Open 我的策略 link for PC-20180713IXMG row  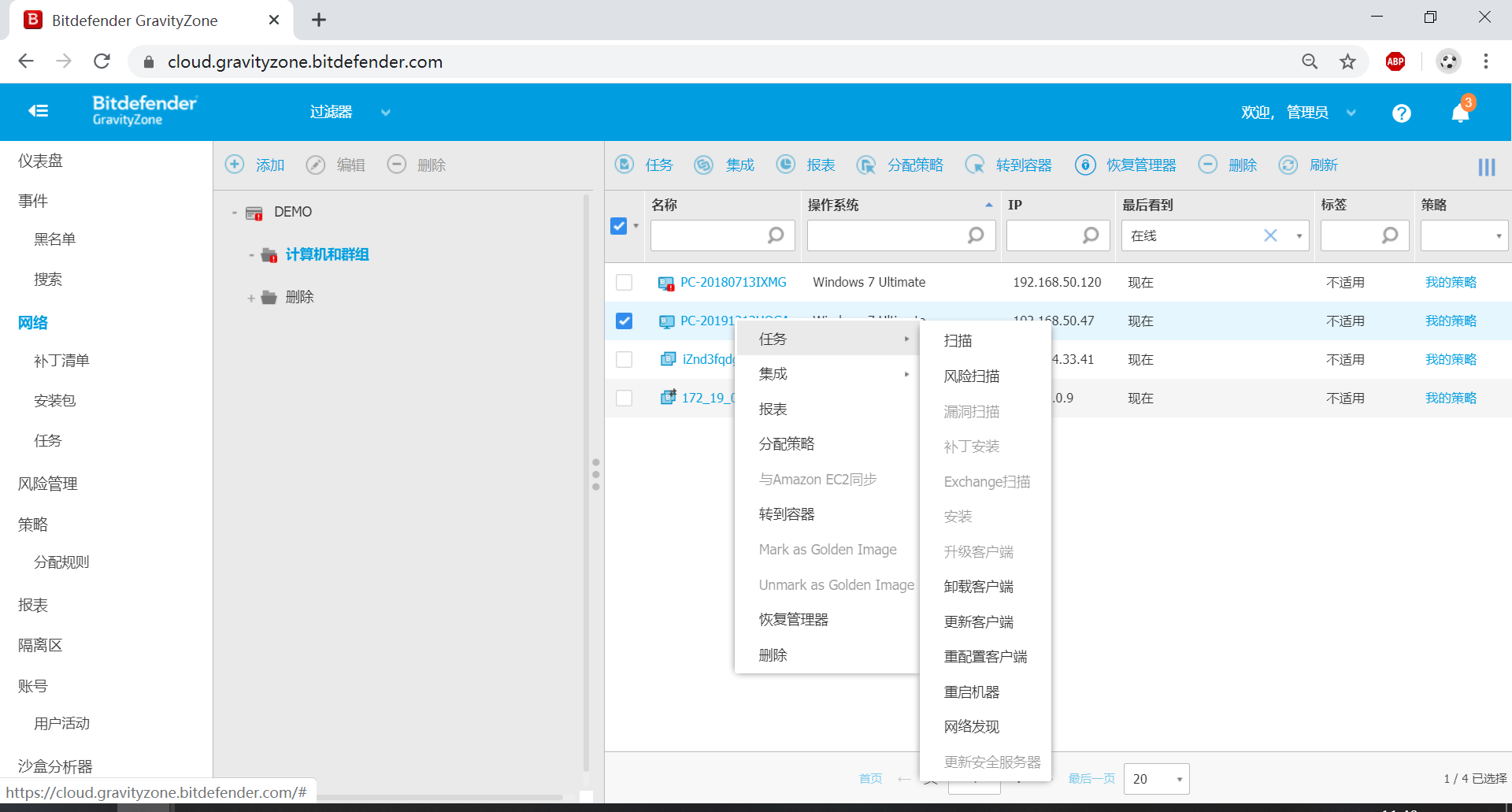(x=1451, y=282)
